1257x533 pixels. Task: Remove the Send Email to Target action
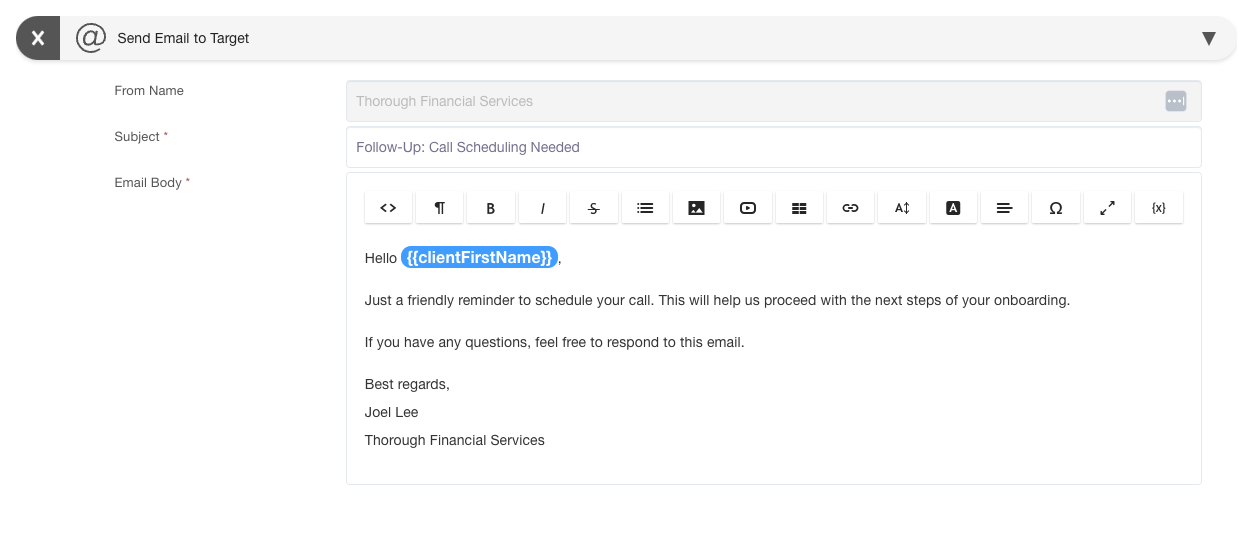[38, 38]
